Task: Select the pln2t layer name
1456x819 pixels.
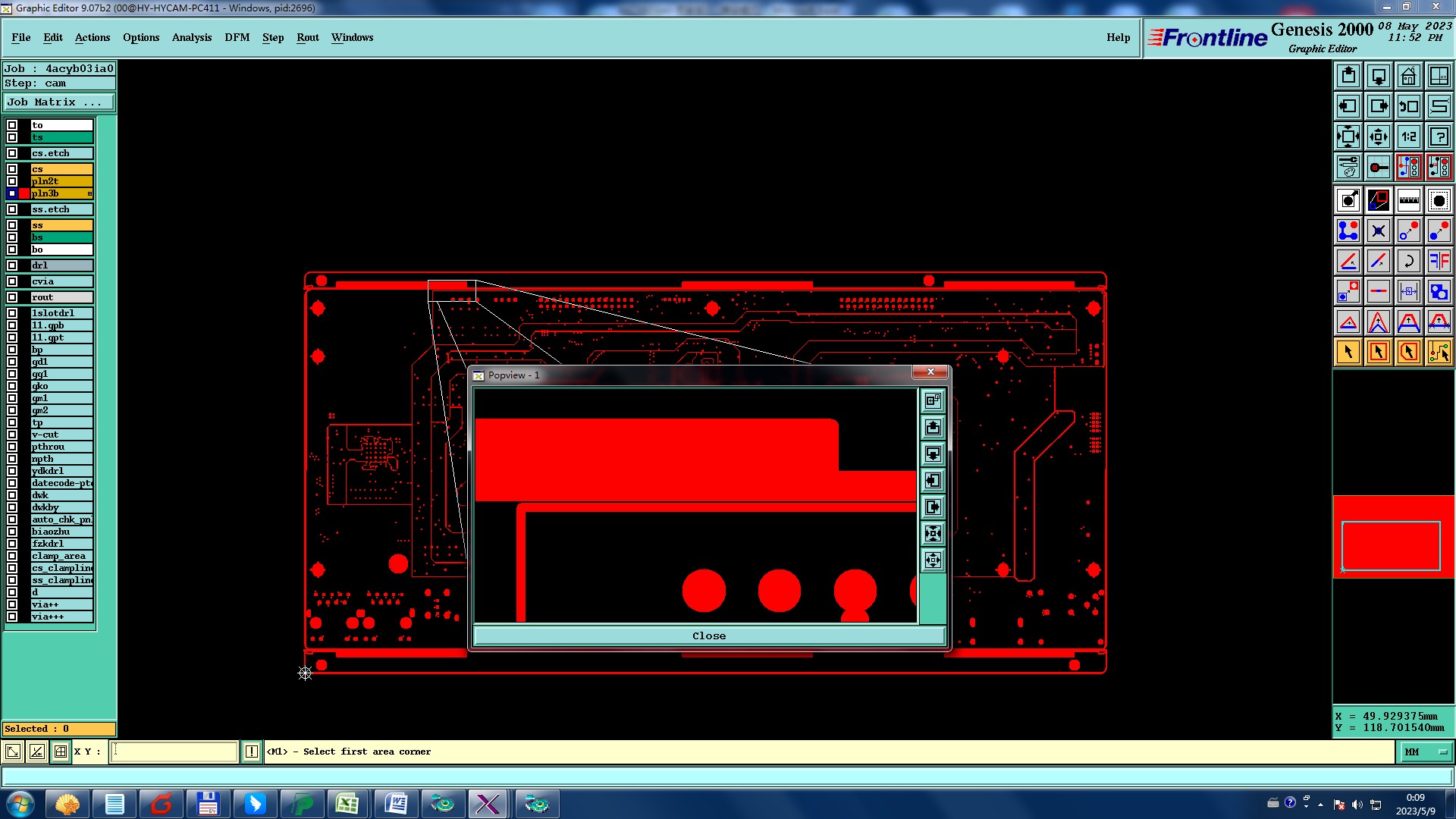Action: click(61, 181)
